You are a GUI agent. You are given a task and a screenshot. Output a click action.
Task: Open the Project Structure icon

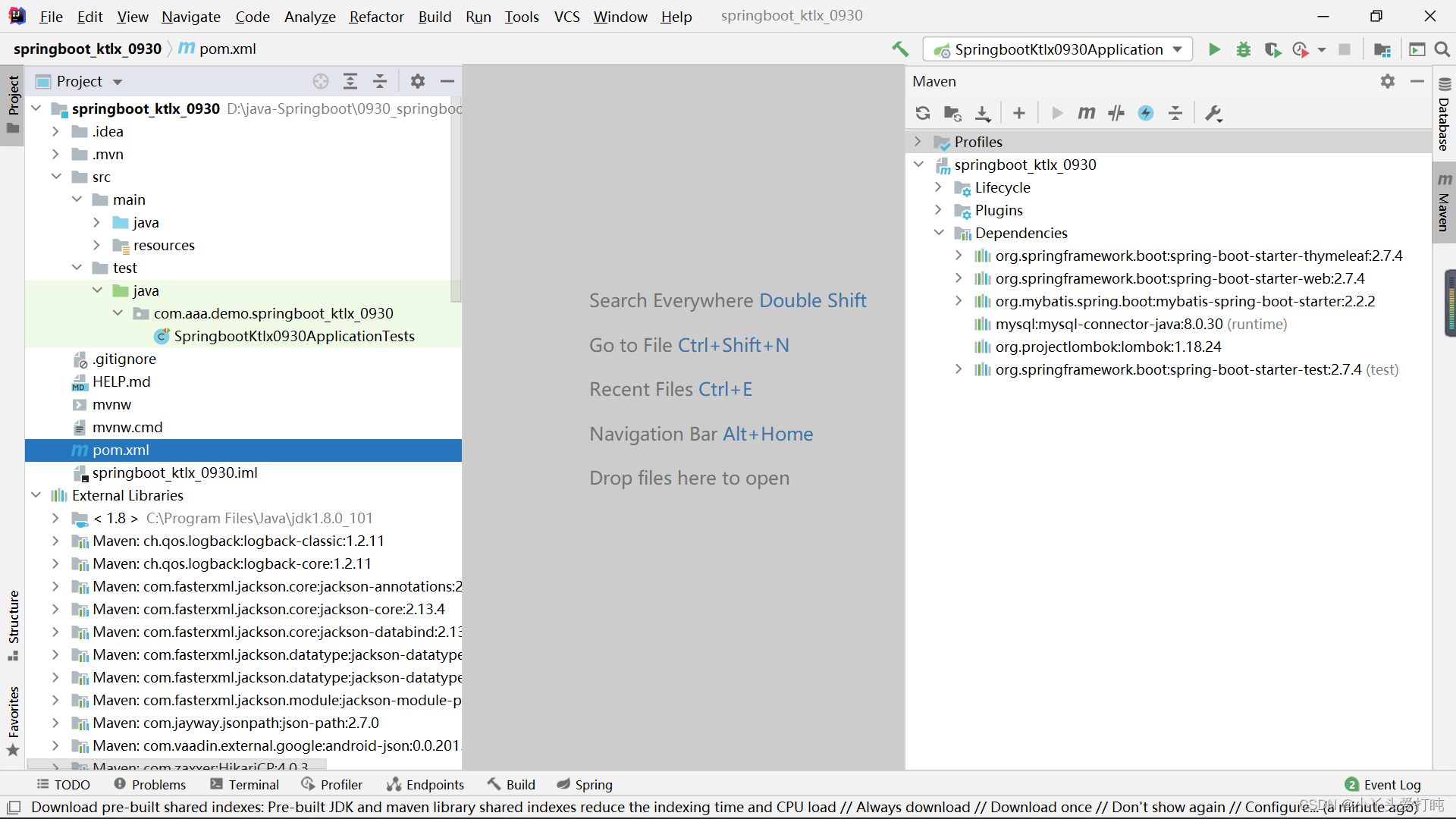click(1382, 49)
